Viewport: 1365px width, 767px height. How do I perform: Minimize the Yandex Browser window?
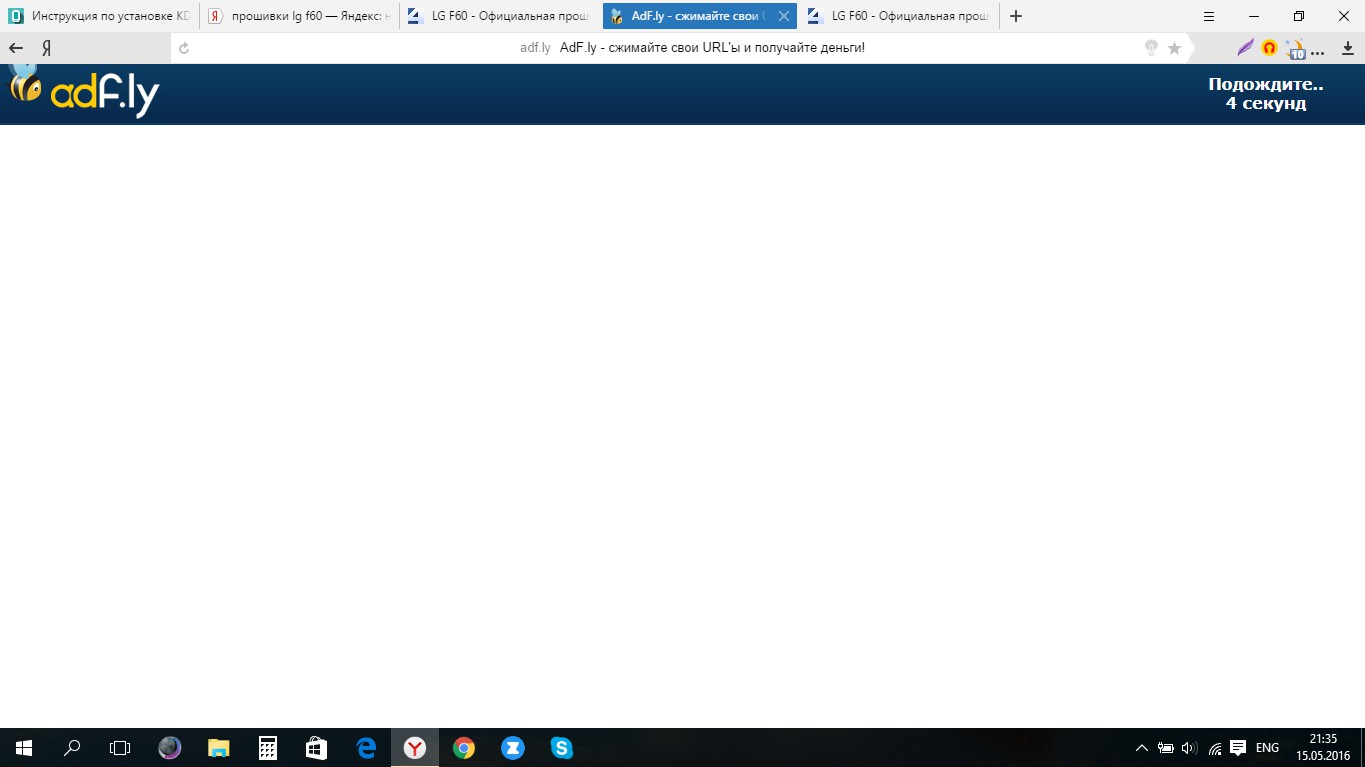[1254, 16]
